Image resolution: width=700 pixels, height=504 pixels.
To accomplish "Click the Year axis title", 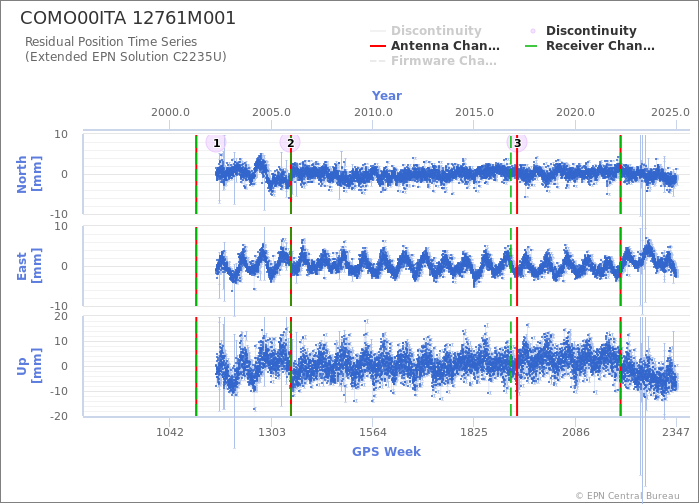I will click(387, 96).
